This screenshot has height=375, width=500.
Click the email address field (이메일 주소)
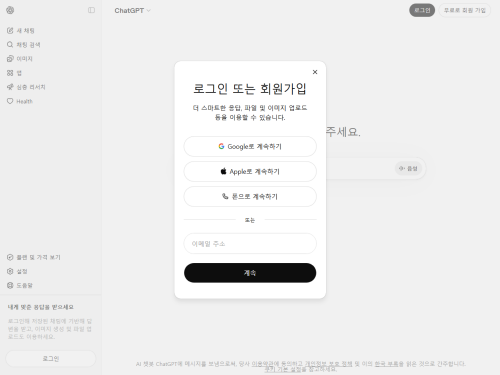[x=250, y=244]
